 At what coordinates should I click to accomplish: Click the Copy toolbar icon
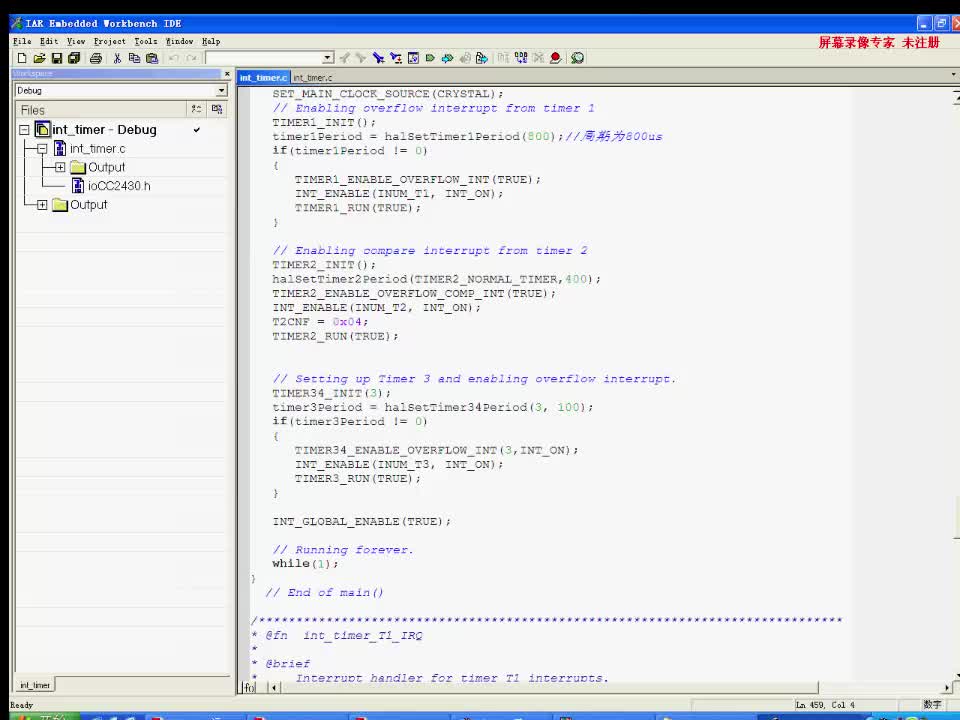click(x=134, y=58)
